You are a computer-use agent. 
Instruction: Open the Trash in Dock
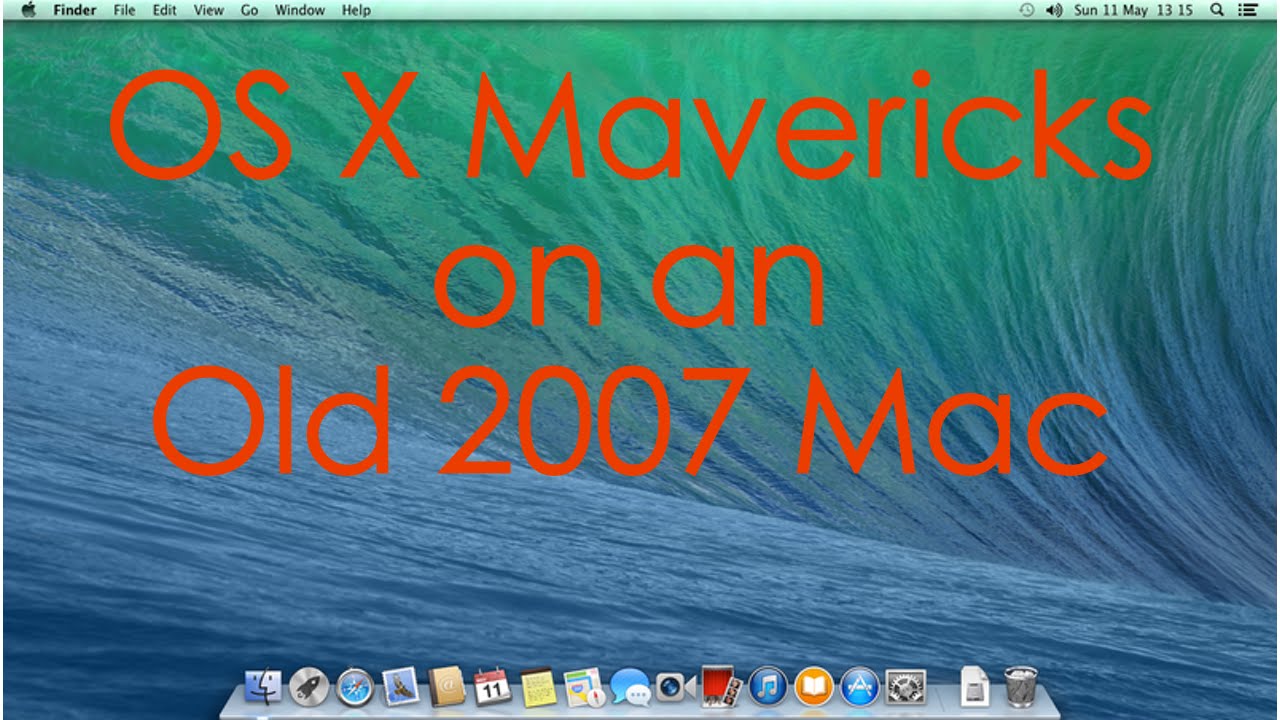pyautogui.click(x=1021, y=687)
